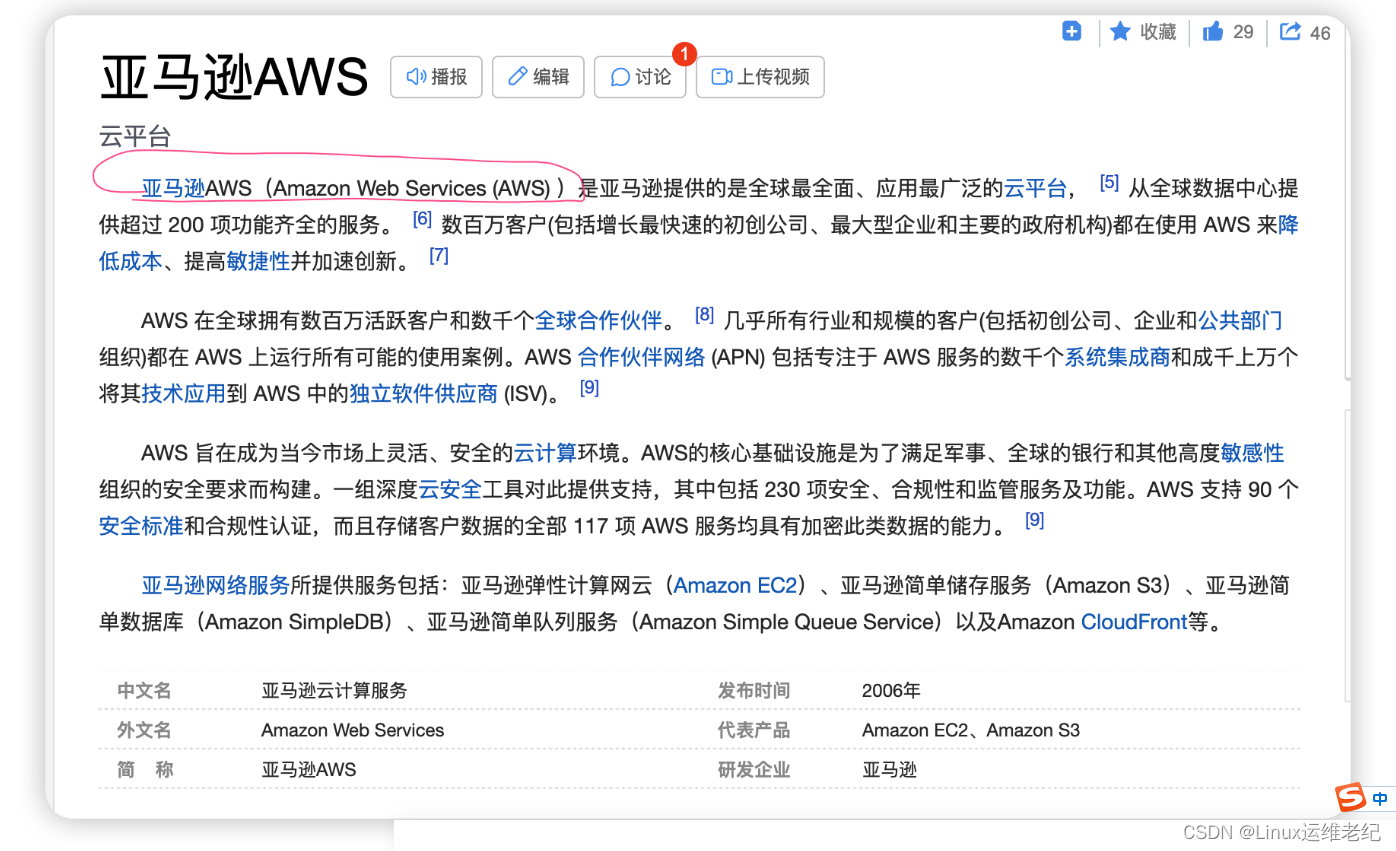Open the 公共部门 link
This screenshot has width=1396, height=851.
click(x=1240, y=321)
